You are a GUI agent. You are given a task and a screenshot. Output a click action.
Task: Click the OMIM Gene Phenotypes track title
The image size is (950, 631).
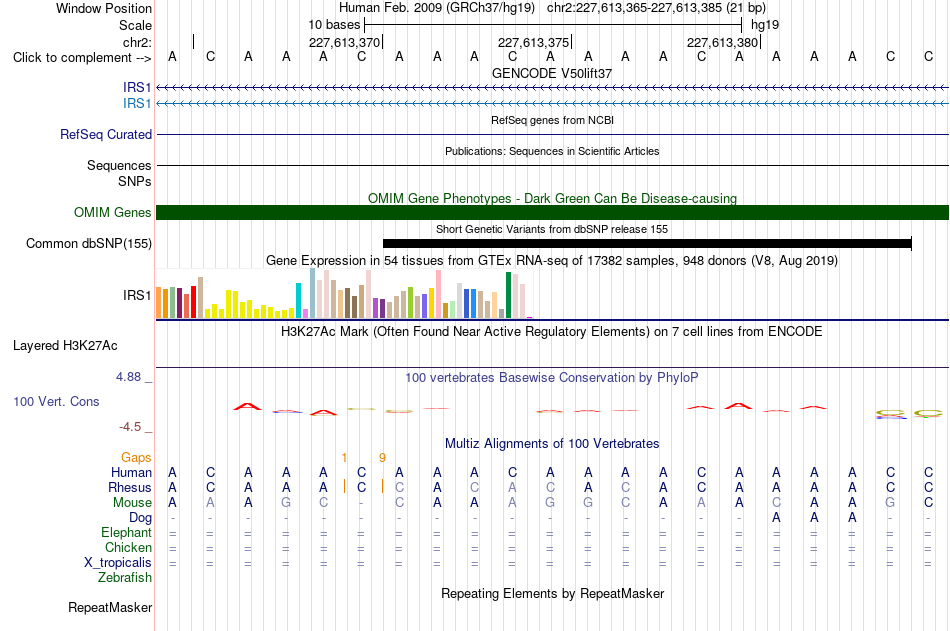pyautogui.click(x=552, y=198)
